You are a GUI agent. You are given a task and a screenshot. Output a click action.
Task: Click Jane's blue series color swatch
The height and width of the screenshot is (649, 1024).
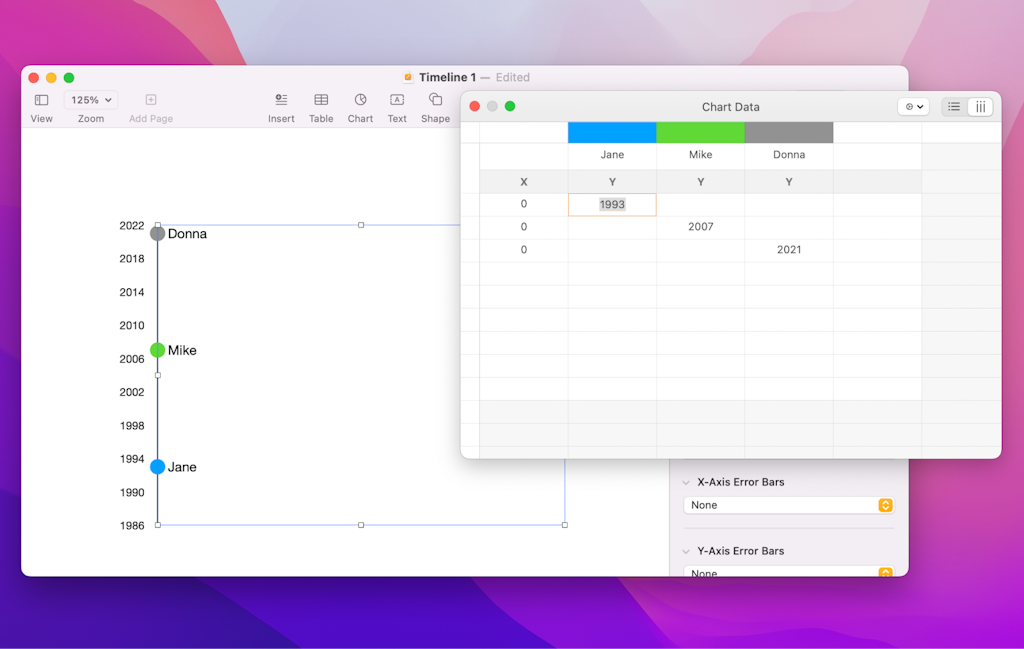click(x=611, y=131)
